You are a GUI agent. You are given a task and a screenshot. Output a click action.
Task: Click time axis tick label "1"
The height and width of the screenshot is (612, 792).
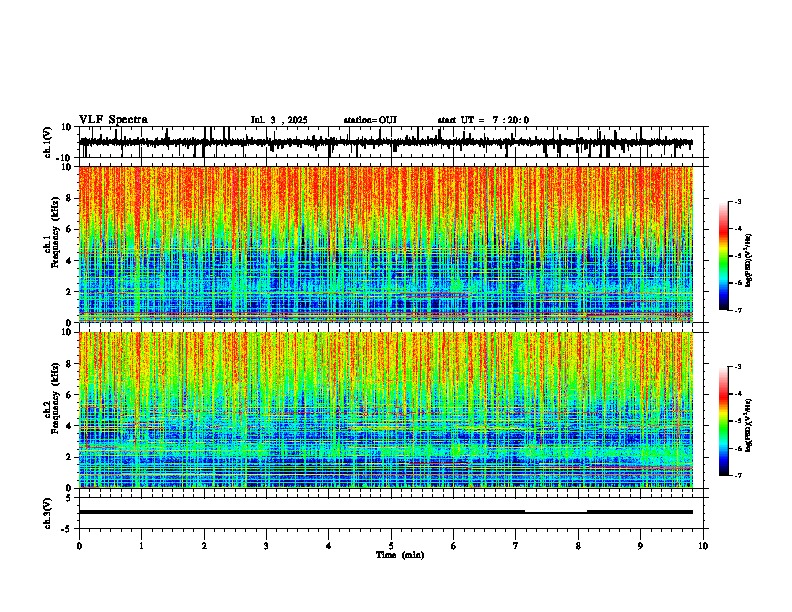click(141, 546)
